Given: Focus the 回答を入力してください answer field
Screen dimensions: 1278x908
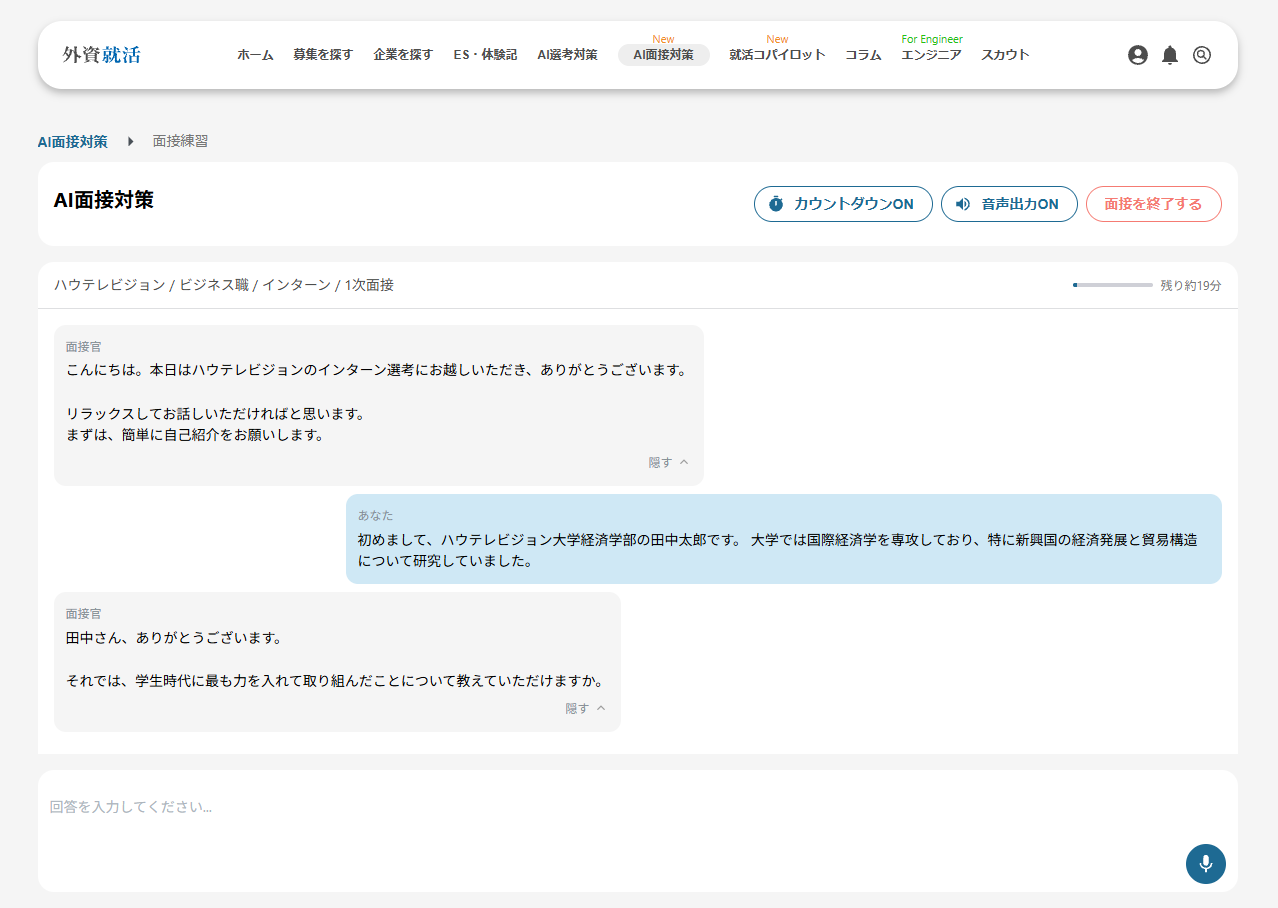Looking at the screenshot, I should 638,830.
